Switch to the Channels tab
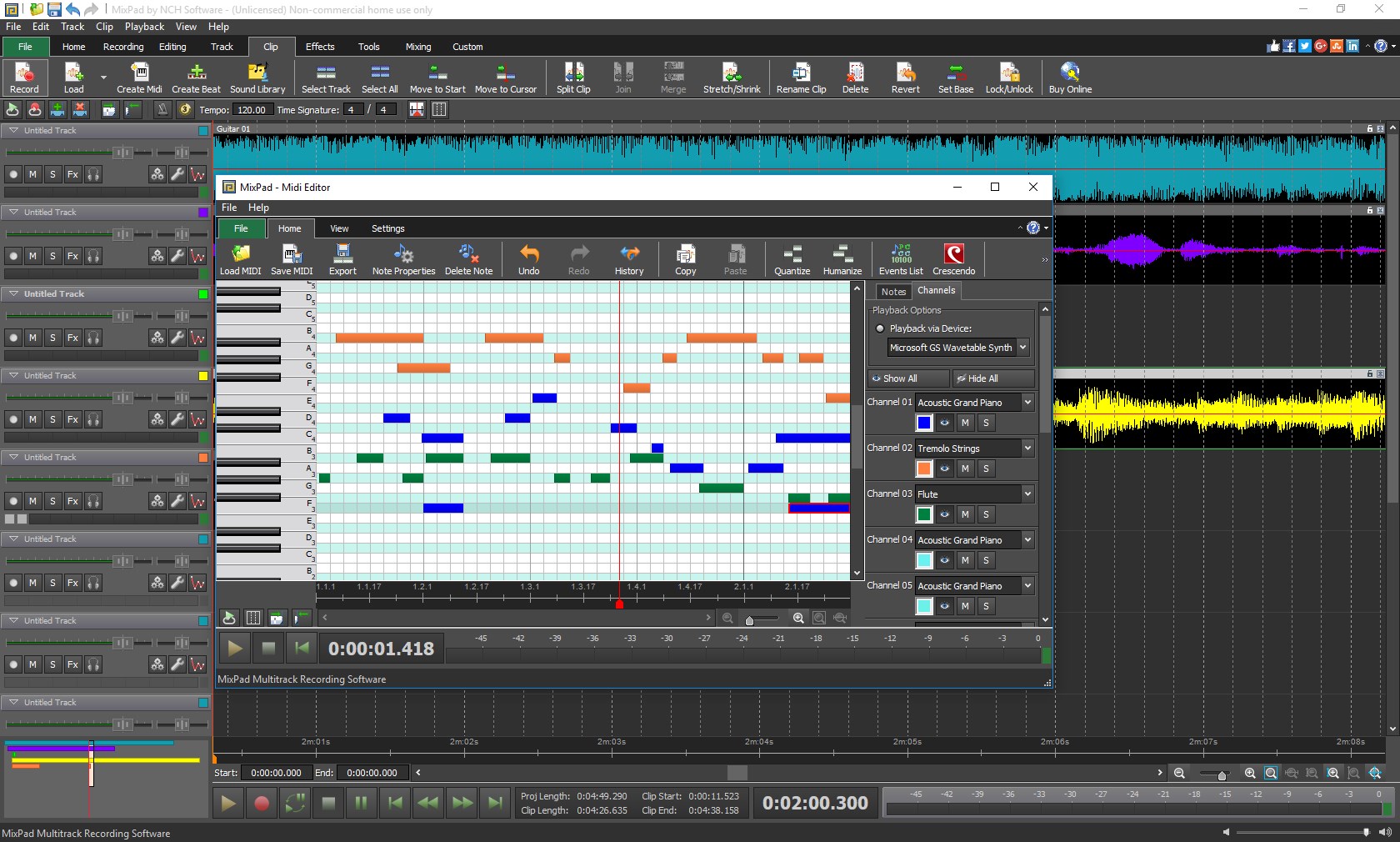 point(936,291)
